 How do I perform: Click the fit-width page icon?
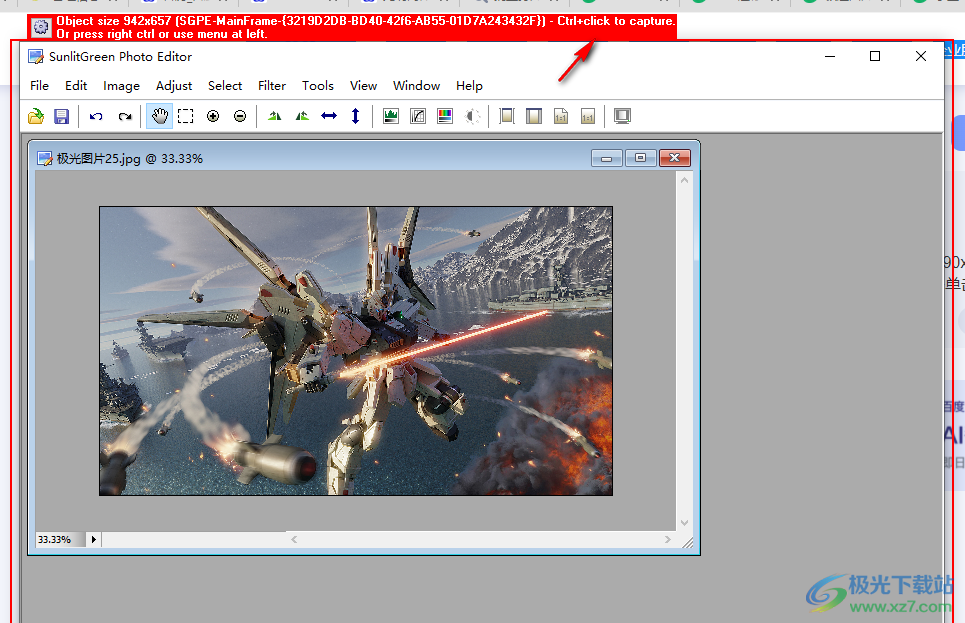pyautogui.click(x=534, y=116)
